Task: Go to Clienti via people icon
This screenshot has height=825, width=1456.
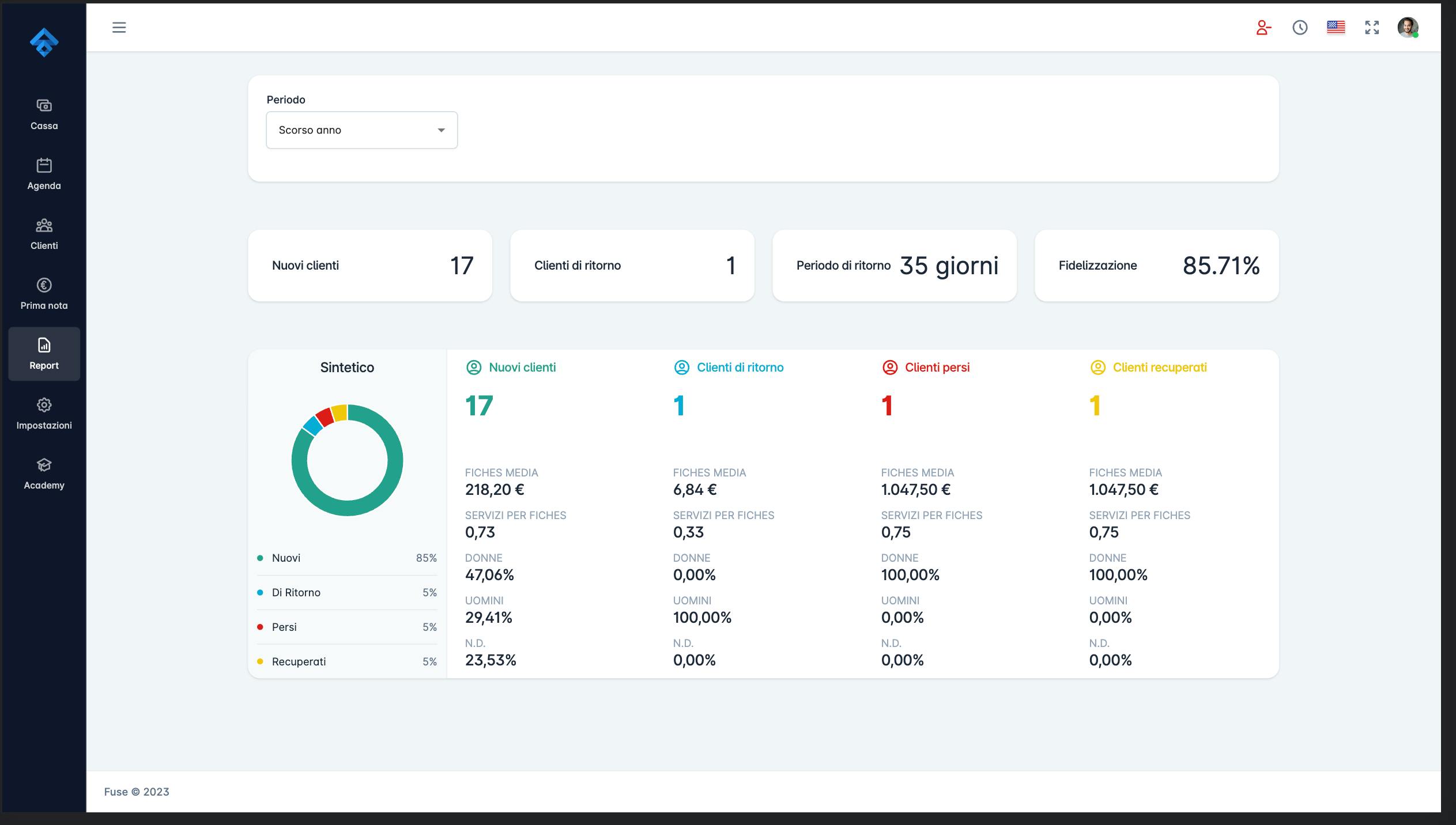Action: tap(44, 225)
